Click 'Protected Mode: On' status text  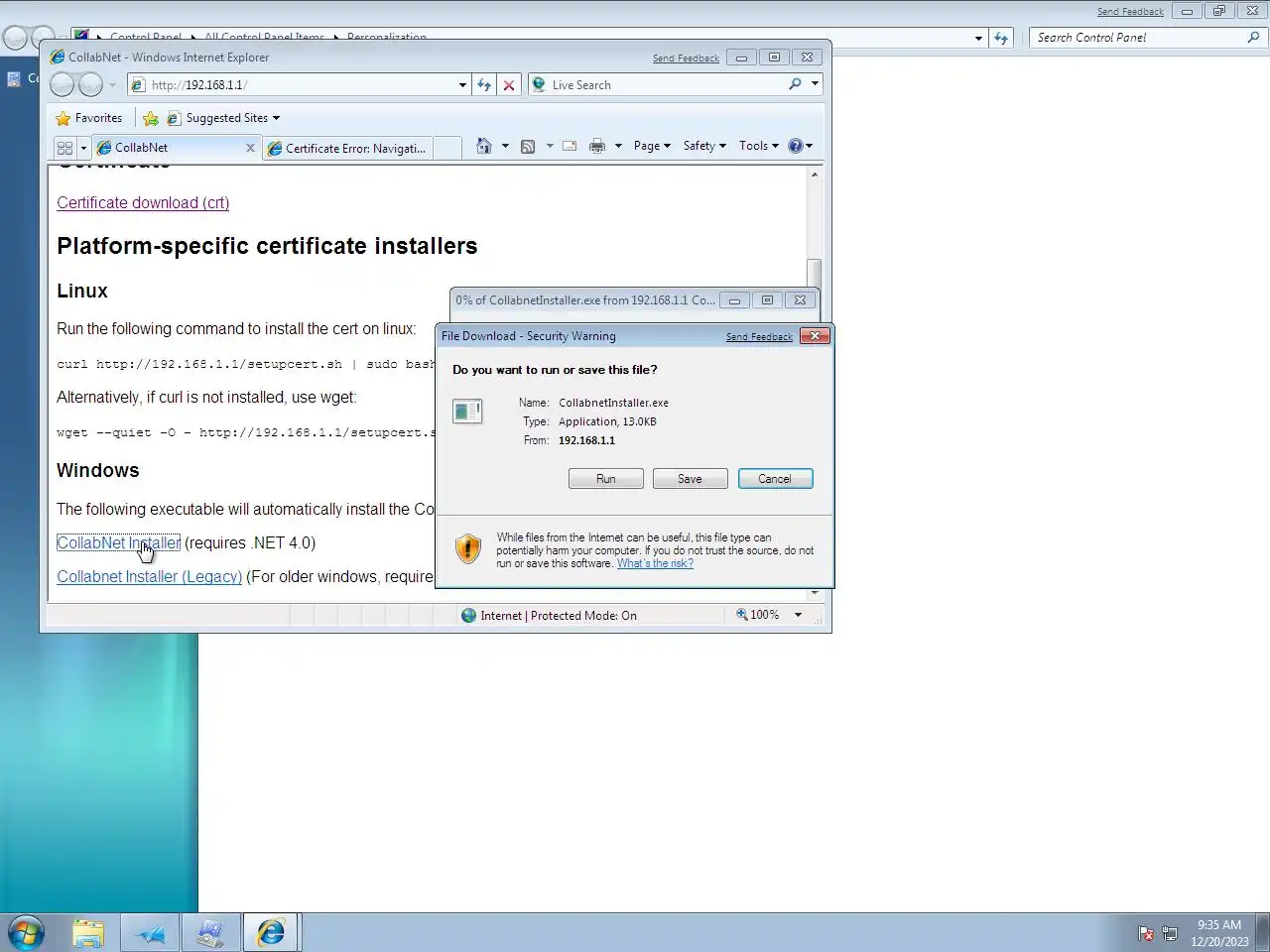[583, 616]
